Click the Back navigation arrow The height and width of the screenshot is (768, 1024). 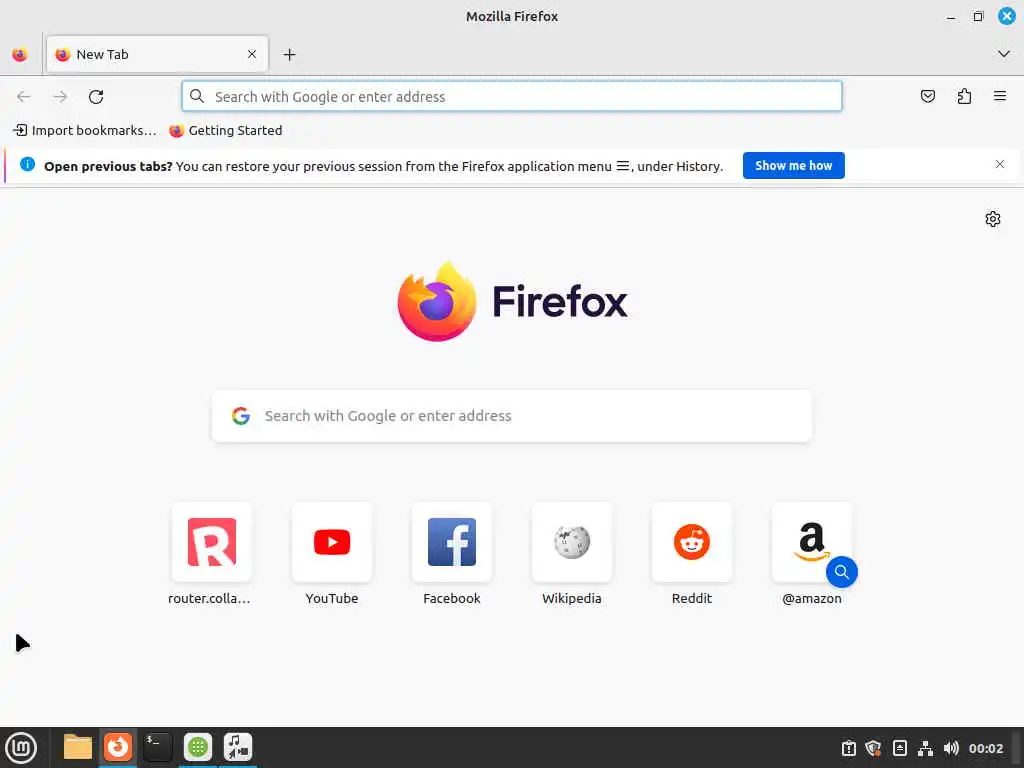(x=24, y=97)
